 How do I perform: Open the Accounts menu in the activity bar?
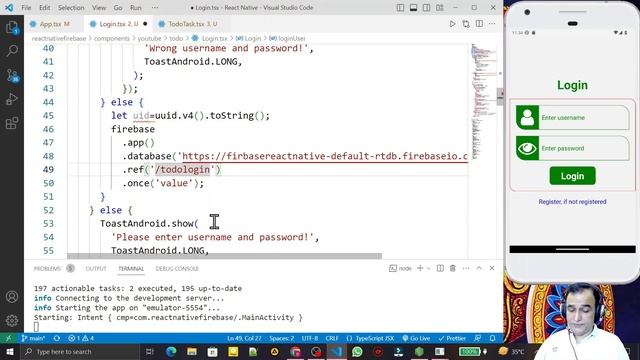coord(12,297)
